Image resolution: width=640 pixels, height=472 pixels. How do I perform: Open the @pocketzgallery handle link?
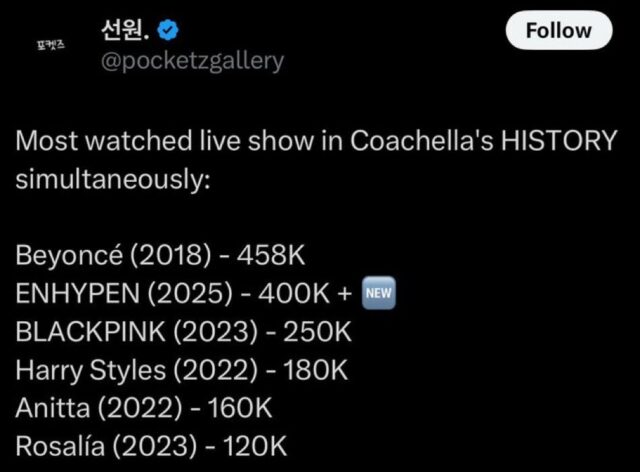192,61
